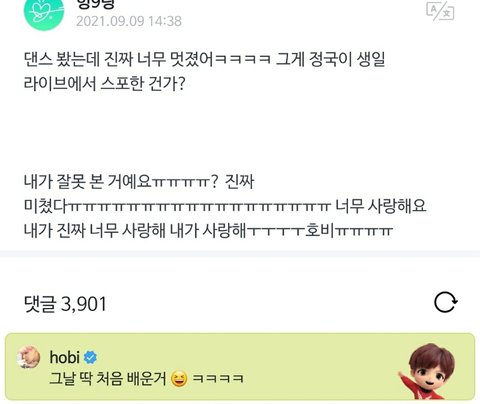
Task: Open the 댓글 3,901 comments count
Action: coord(65,304)
